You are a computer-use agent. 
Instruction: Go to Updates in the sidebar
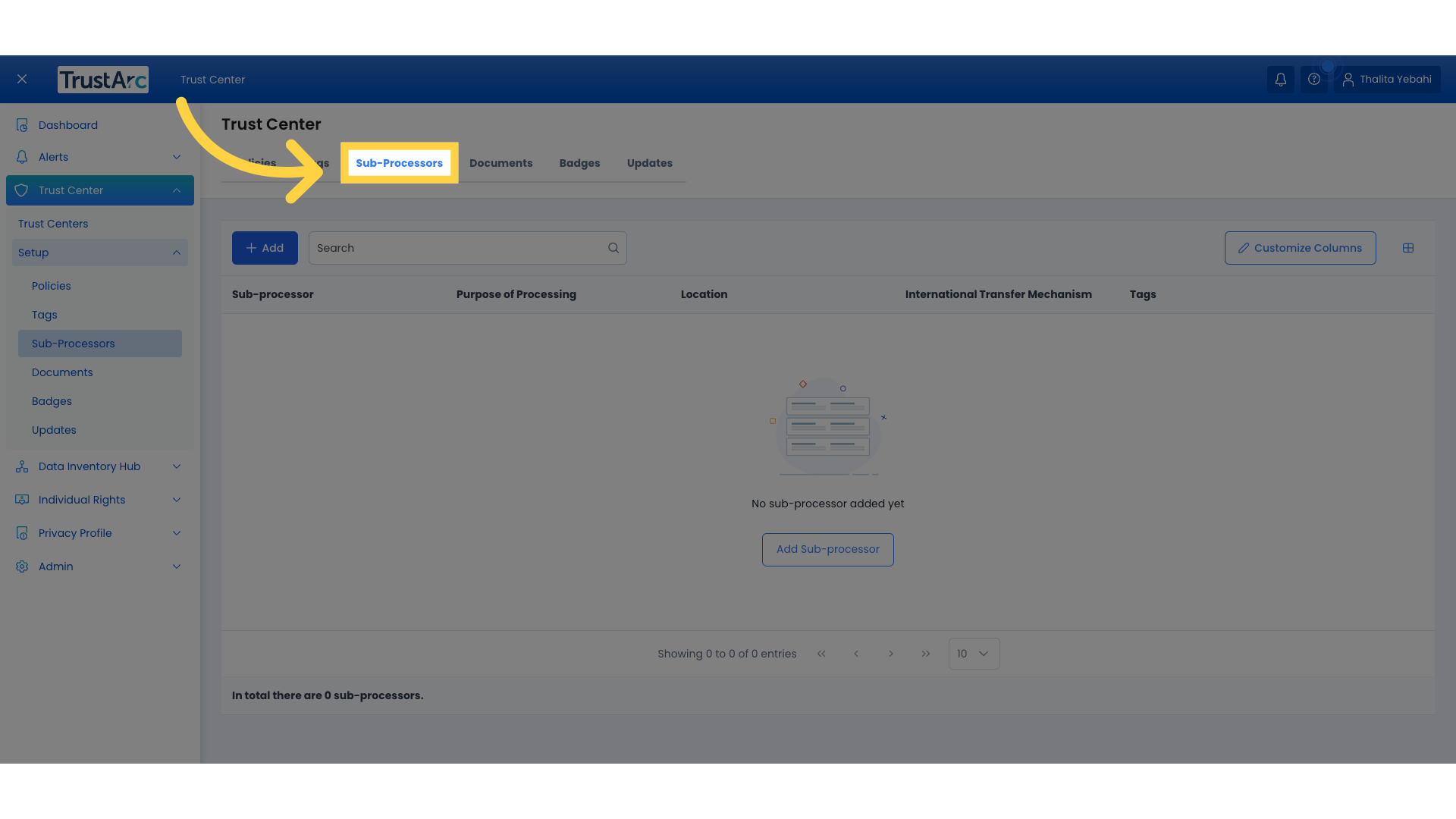(x=54, y=430)
